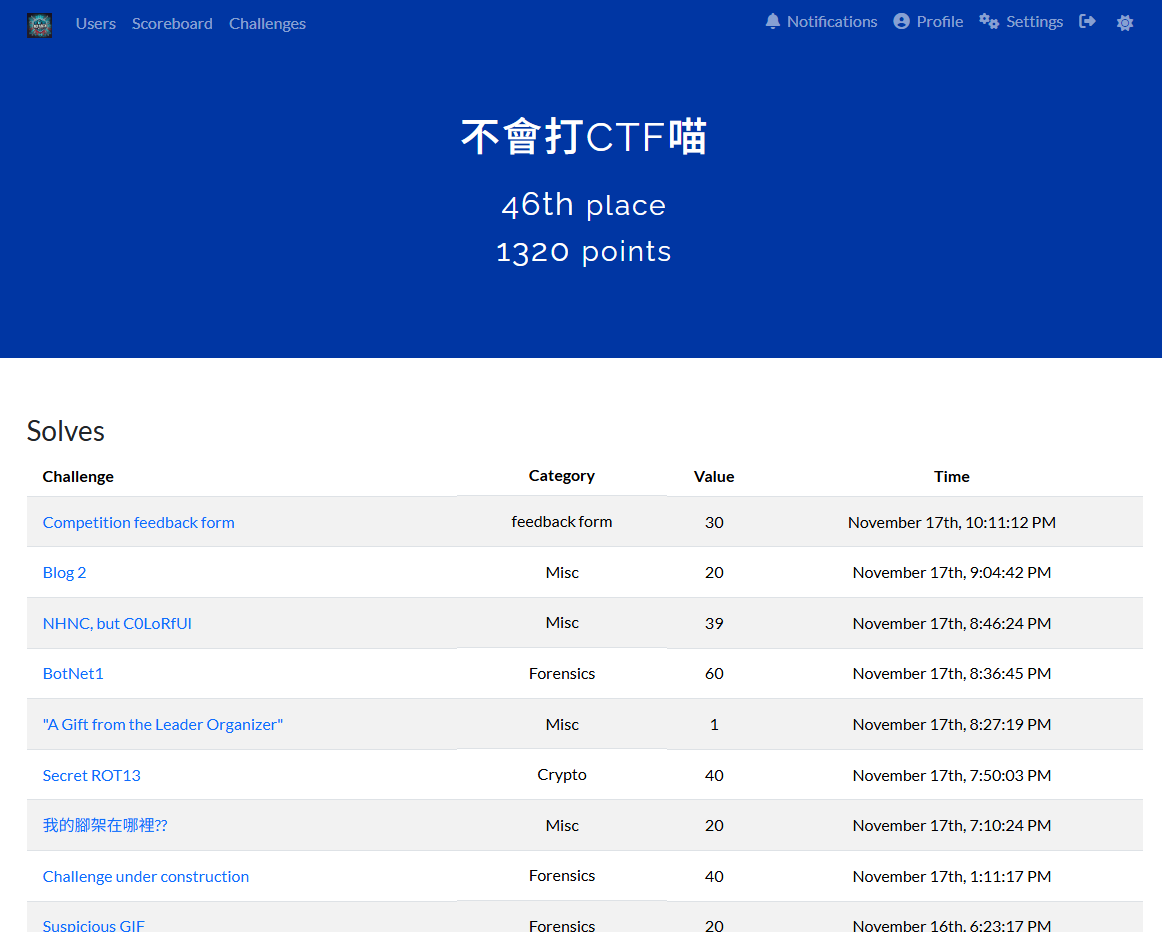Open Challenge under construction link
The width and height of the screenshot is (1162, 932).
point(146,876)
